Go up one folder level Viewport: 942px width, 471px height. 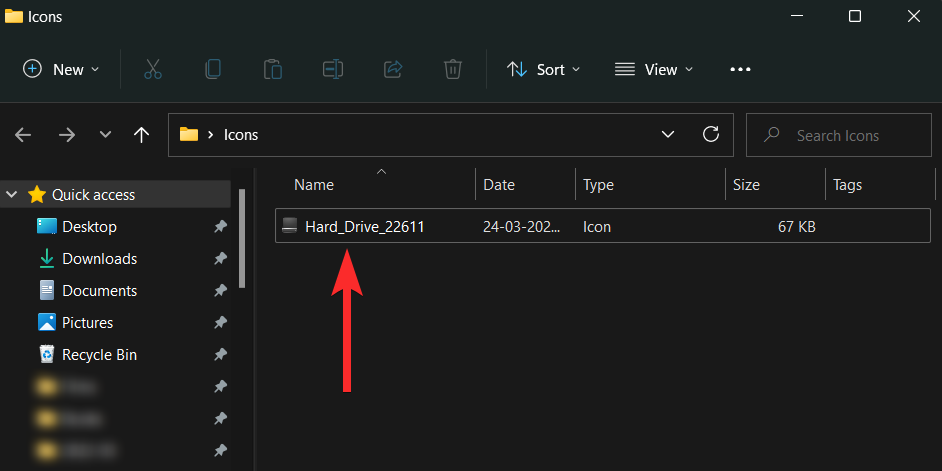pos(142,135)
